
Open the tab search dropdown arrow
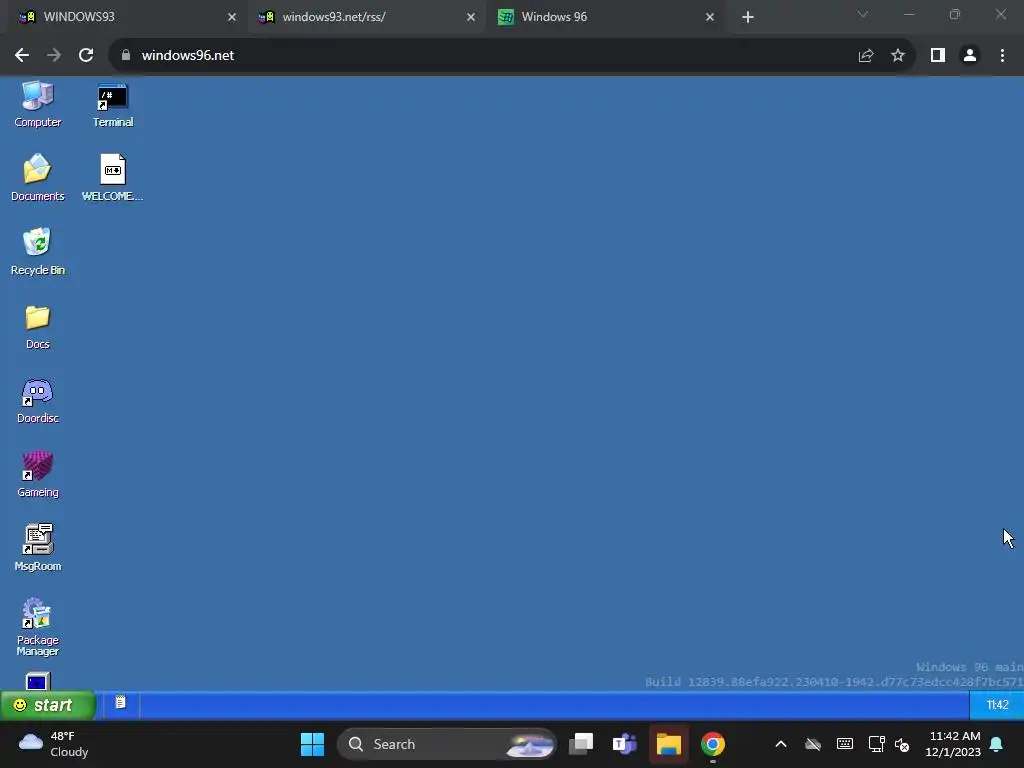[863, 14]
